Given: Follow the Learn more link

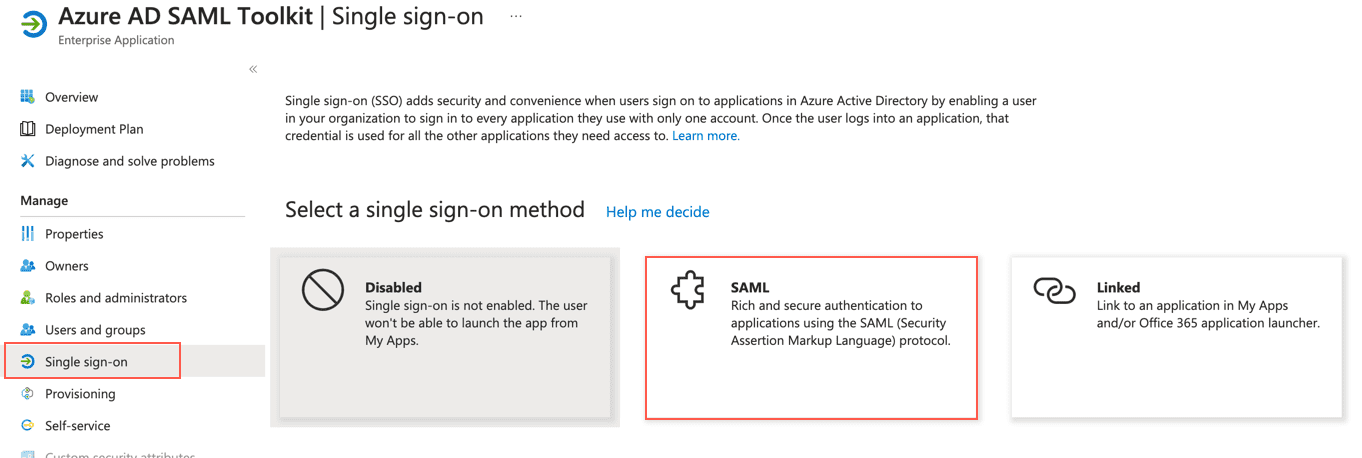Looking at the screenshot, I should click(x=705, y=136).
